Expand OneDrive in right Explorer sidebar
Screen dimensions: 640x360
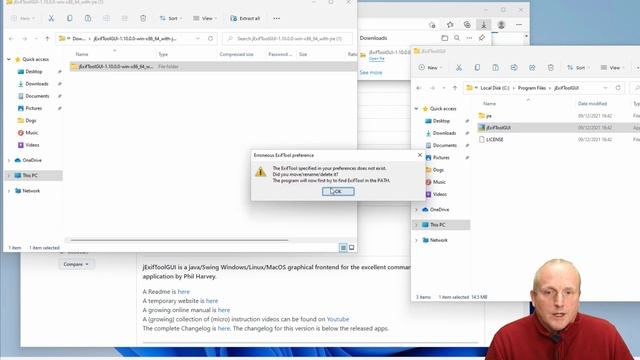click(x=417, y=210)
